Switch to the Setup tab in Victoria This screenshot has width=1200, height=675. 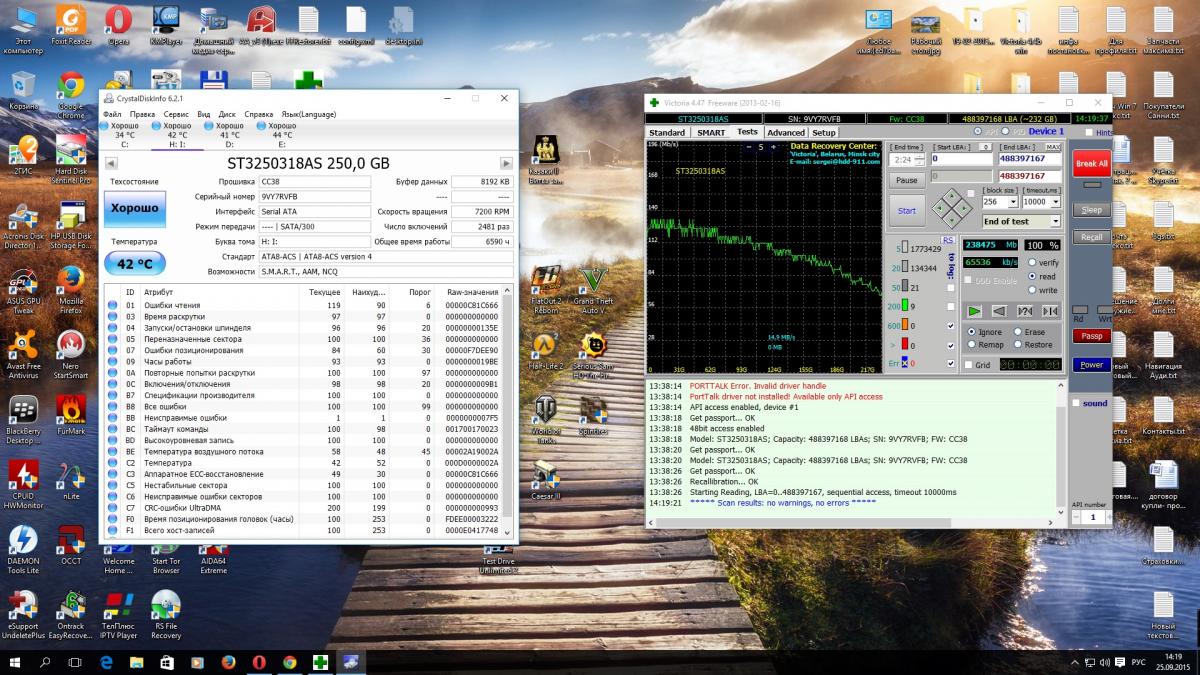pos(823,132)
